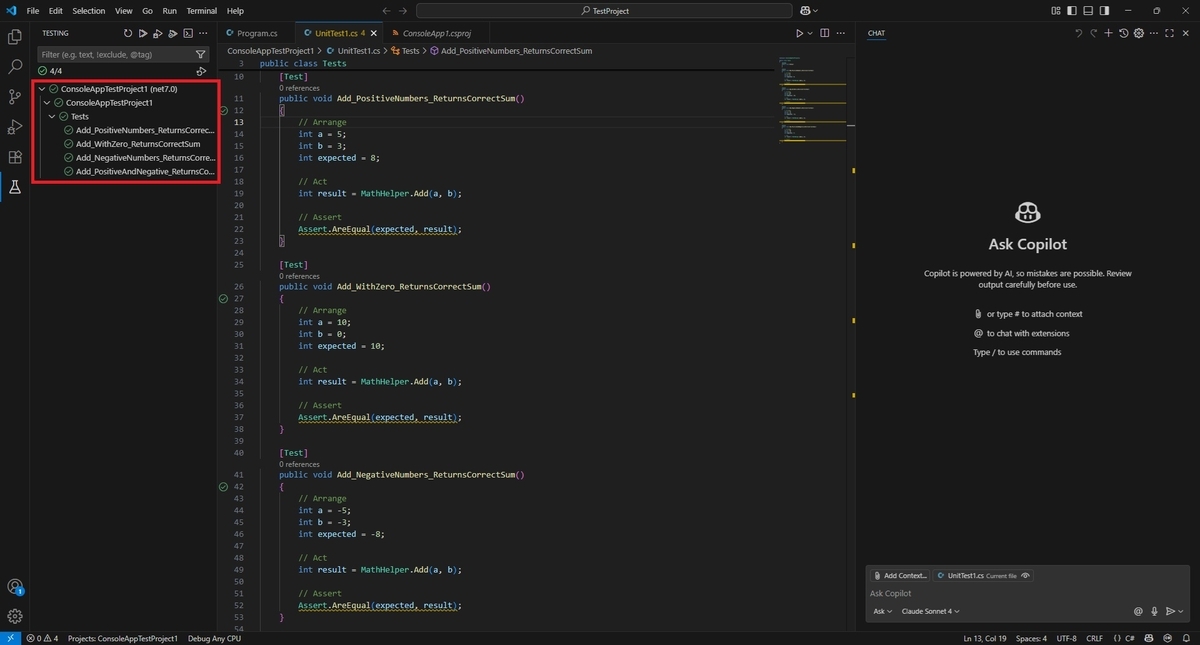This screenshot has width=1200, height=645.
Task: Split the editor to the right
Action: [825, 33]
